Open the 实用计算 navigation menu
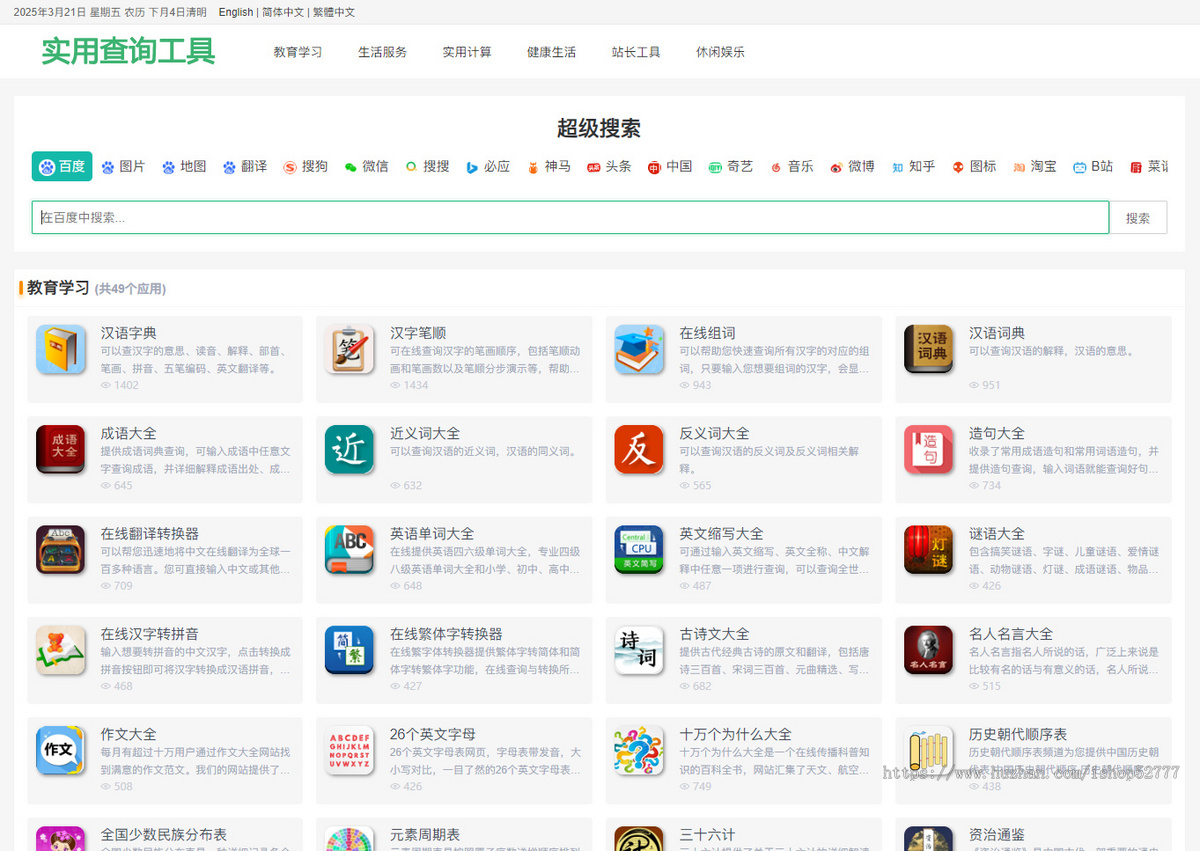Viewport: 1200px width, 851px height. coord(467,52)
